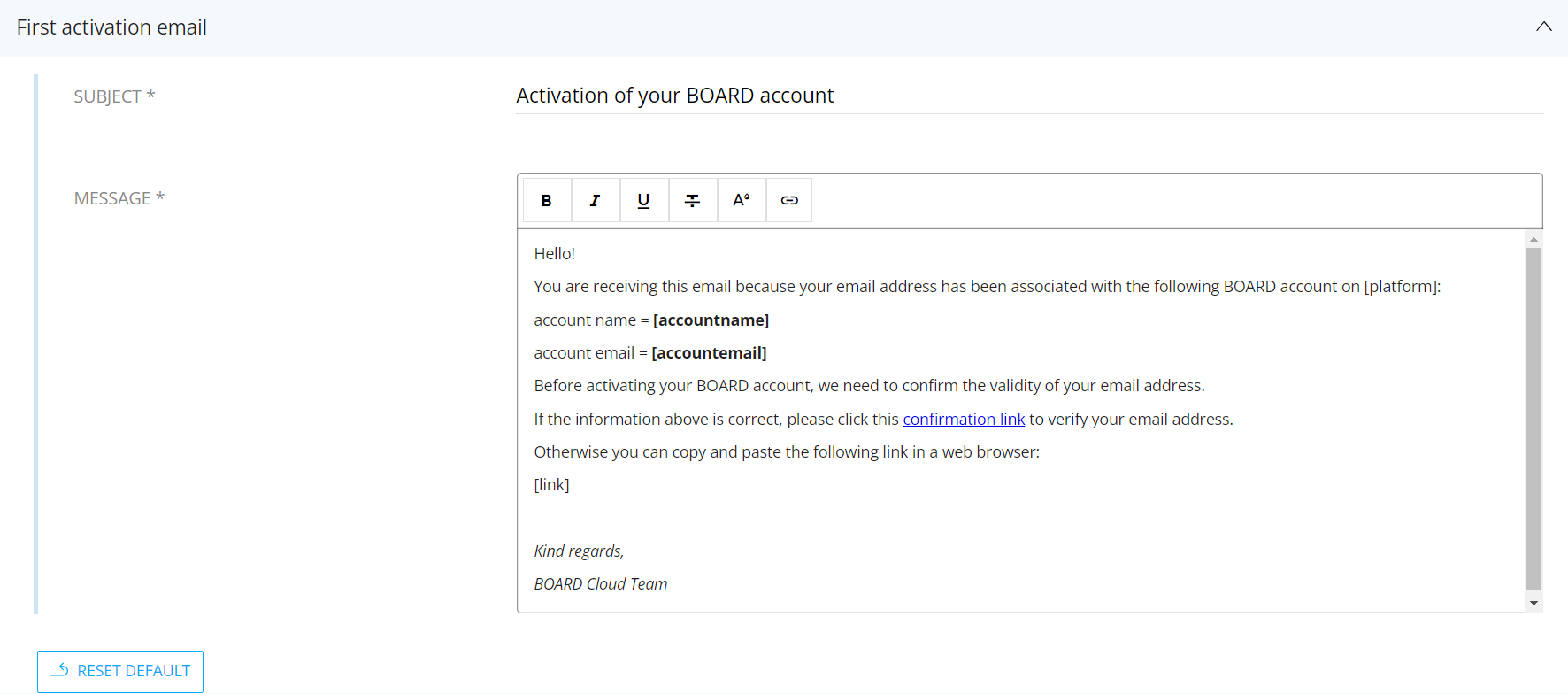Place cursor on the Hello! line
The width and height of the screenshot is (1568, 694).
(555, 254)
